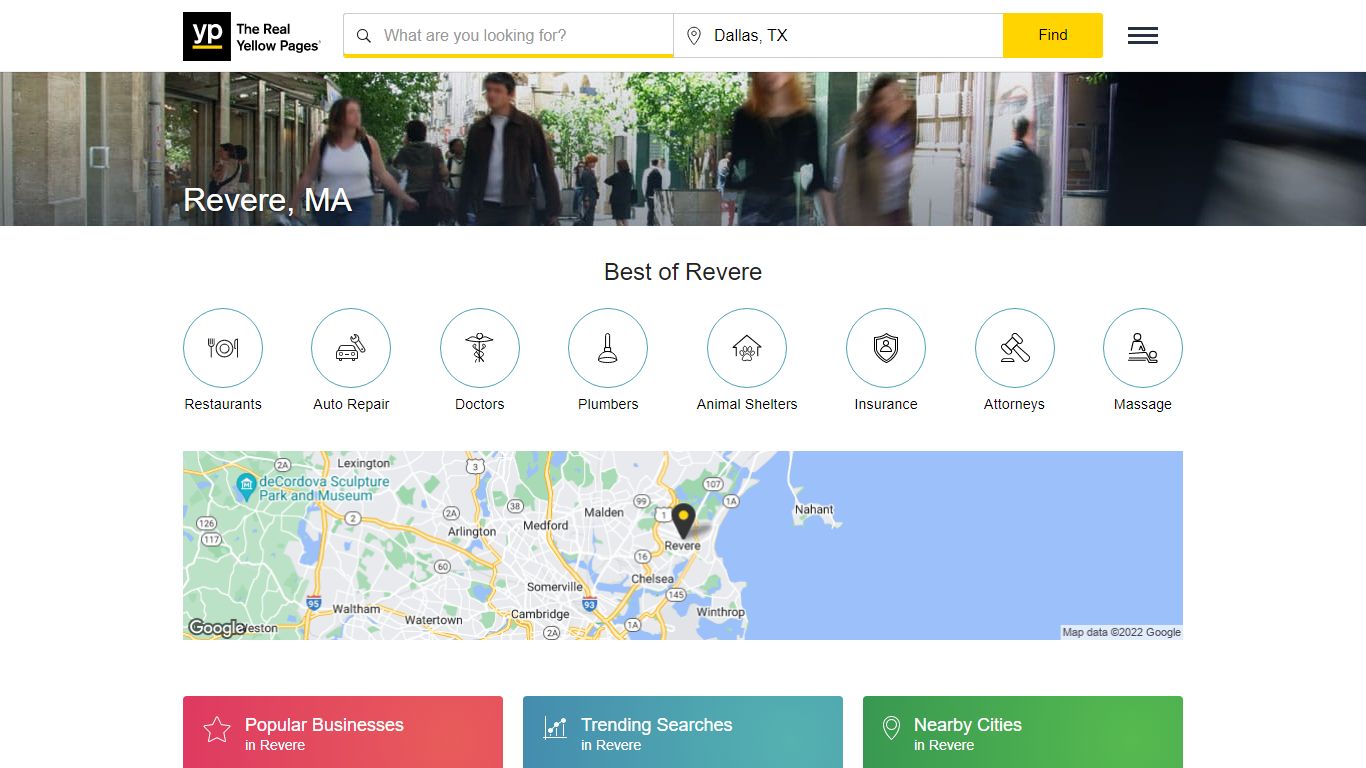Open the Auto Repair text link

(351, 404)
